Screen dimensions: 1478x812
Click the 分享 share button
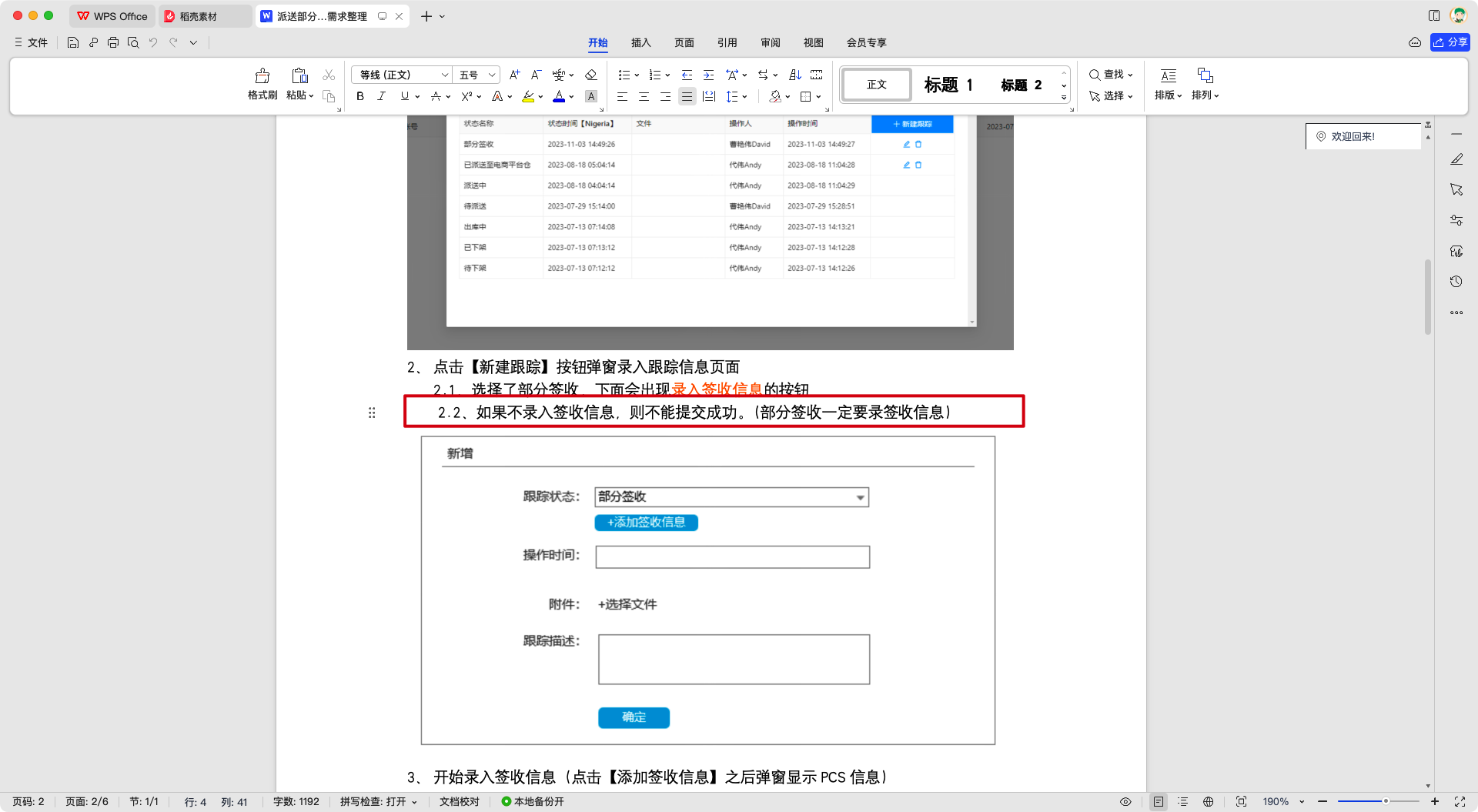[x=1450, y=42]
